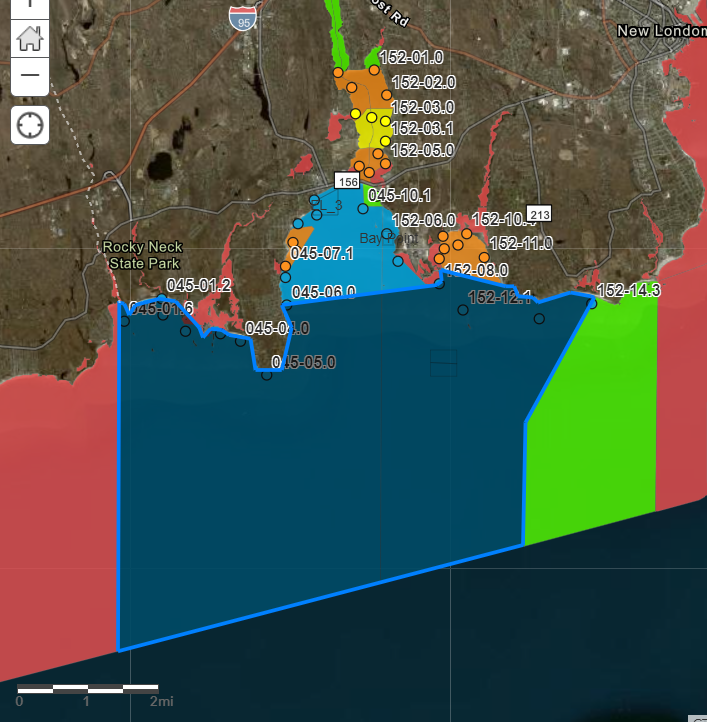The image size is (707, 722).
Task: Select station marker 152-02.0
Action: click(386, 95)
